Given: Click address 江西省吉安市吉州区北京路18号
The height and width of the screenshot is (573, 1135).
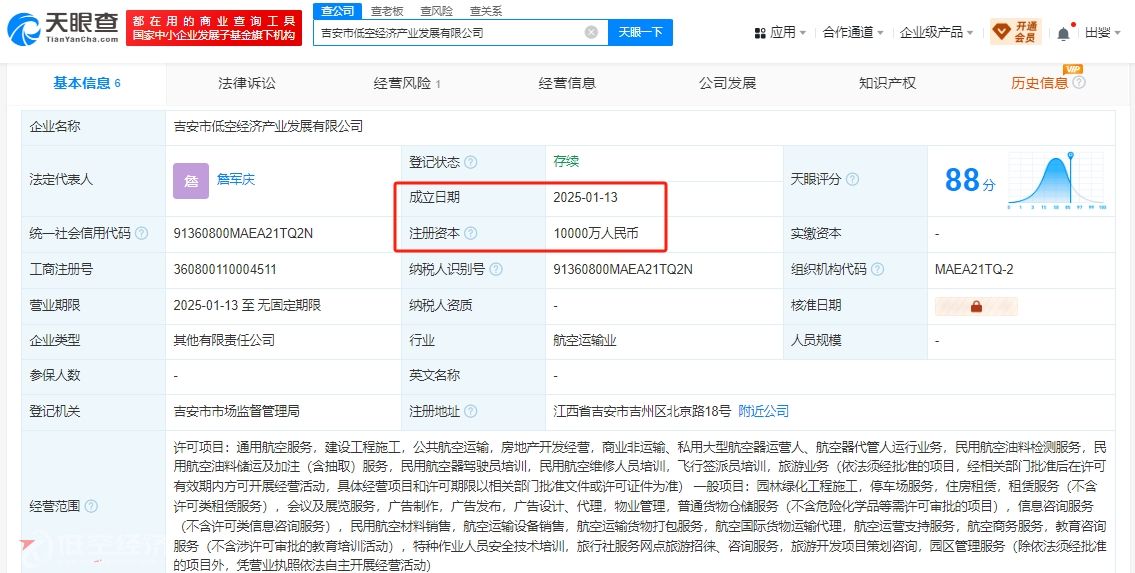Looking at the screenshot, I should coord(642,412).
